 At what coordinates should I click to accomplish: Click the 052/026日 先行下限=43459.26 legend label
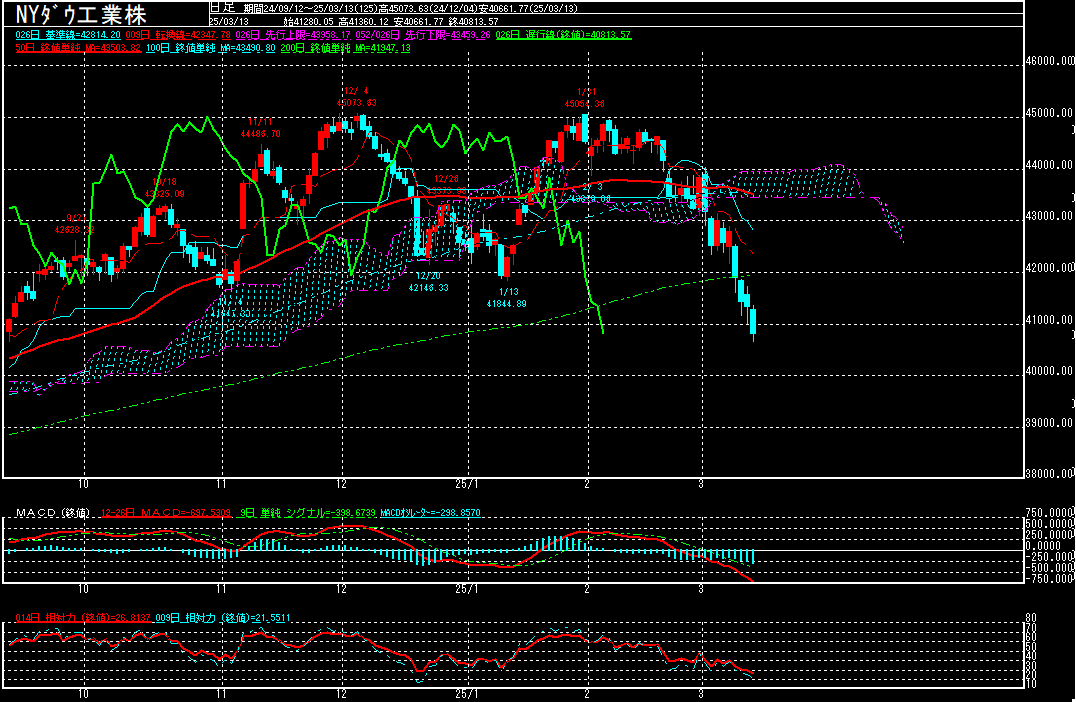point(424,34)
